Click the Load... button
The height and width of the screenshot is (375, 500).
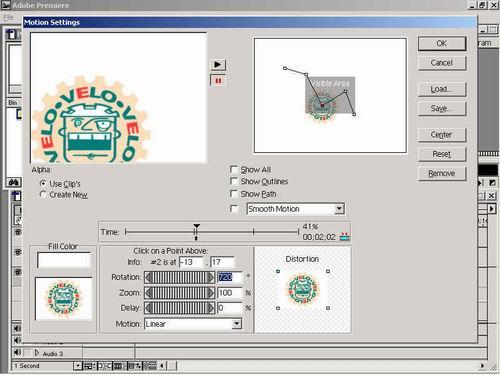click(442, 89)
